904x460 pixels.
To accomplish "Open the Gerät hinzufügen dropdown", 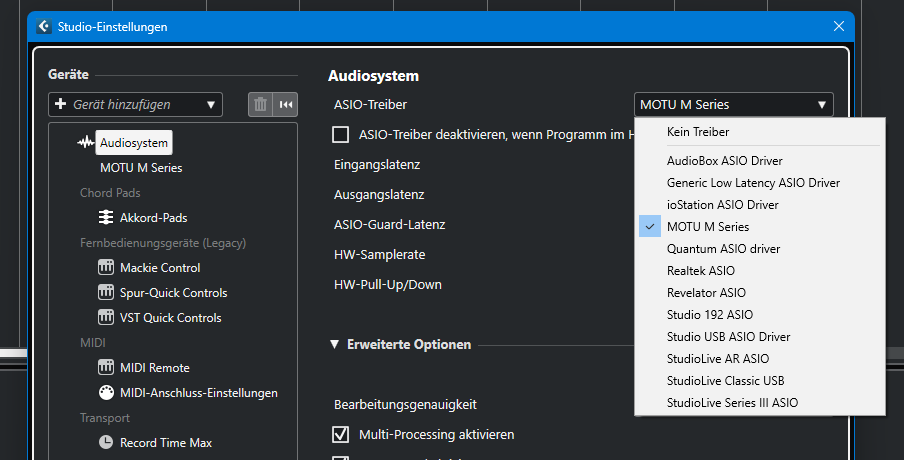I will (x=135, y=104).
